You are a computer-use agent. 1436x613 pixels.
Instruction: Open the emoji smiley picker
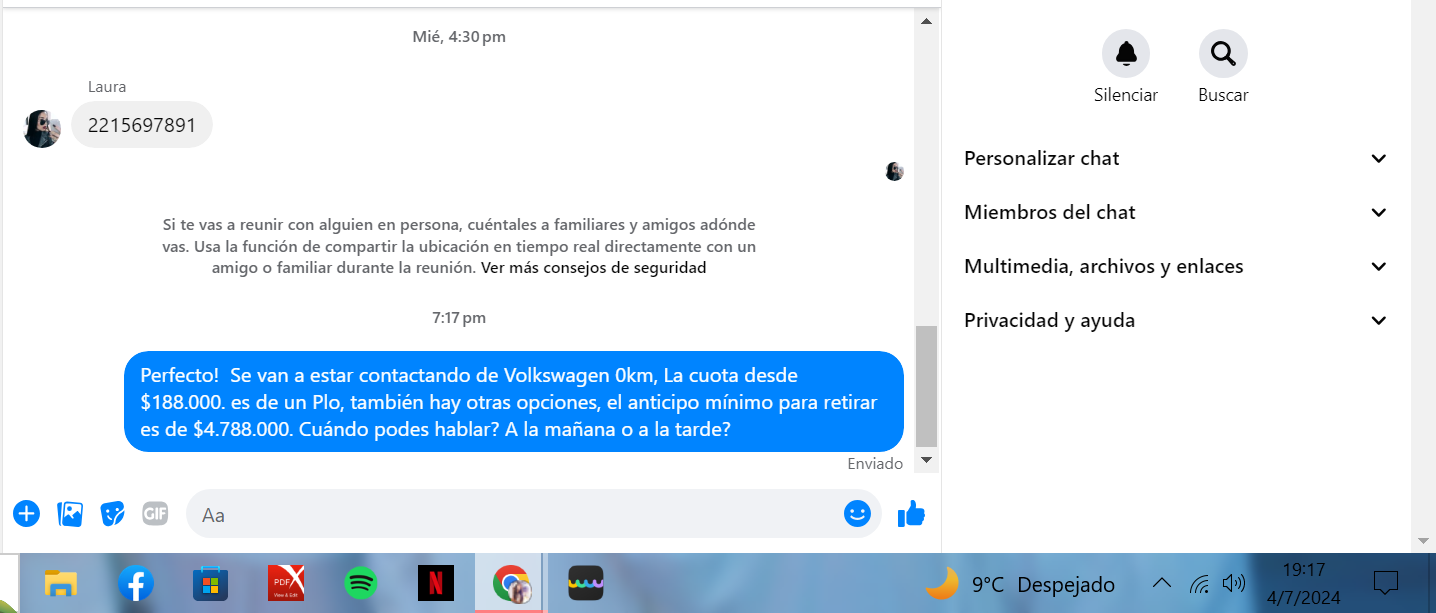[x=857, y=514]
